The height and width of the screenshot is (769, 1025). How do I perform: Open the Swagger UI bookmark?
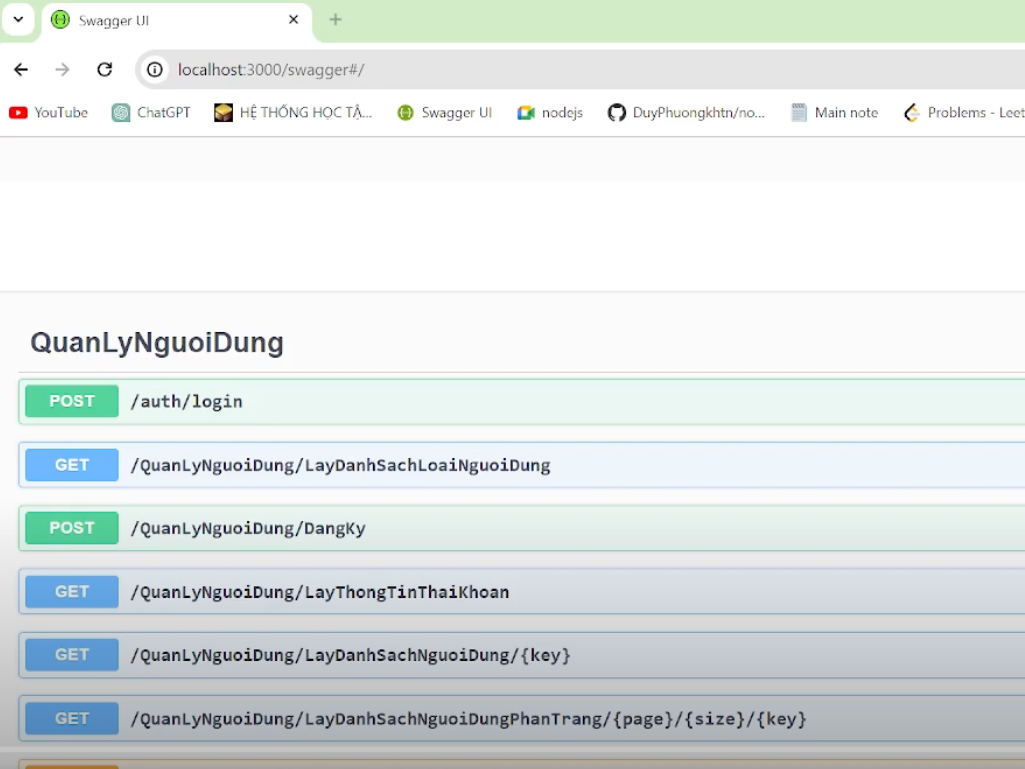[445, 113]
